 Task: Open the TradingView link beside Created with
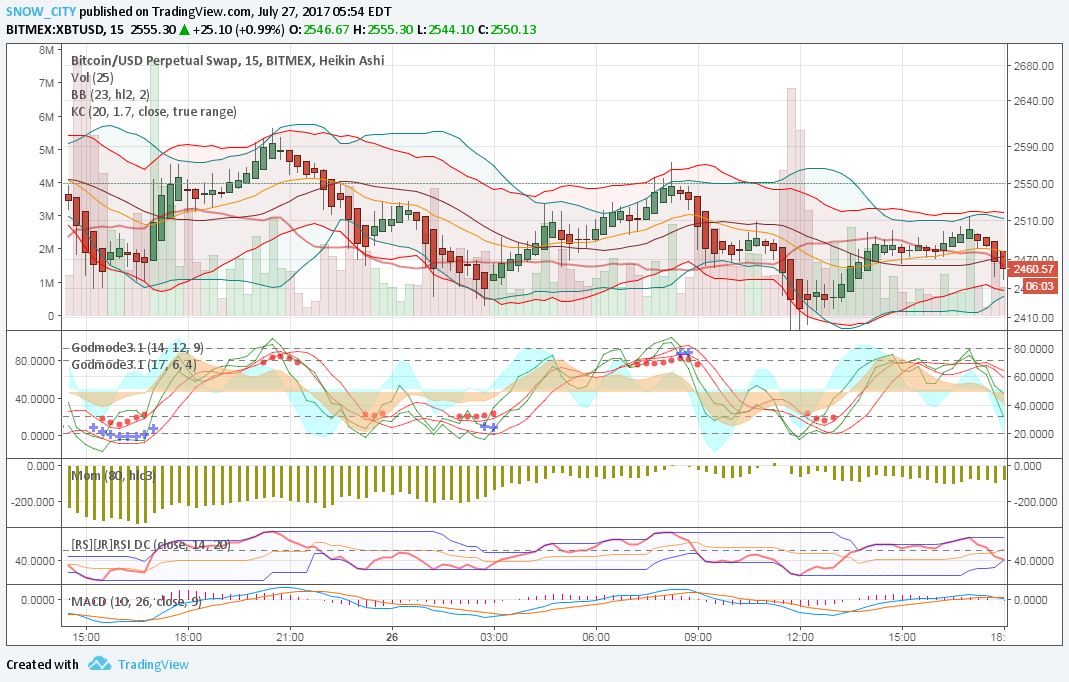point(153,664)
